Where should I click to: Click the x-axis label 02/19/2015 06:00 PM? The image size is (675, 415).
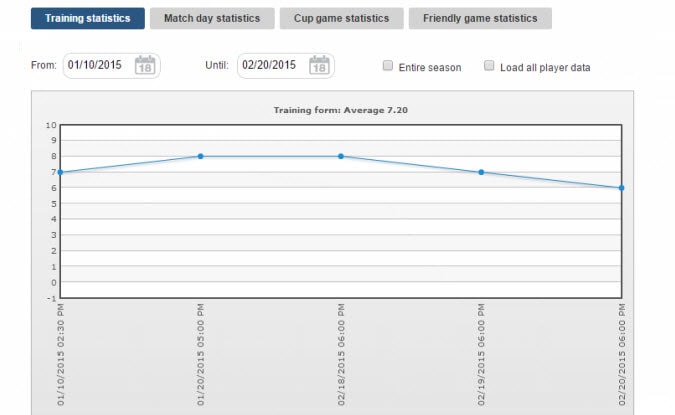coord(481,355)
